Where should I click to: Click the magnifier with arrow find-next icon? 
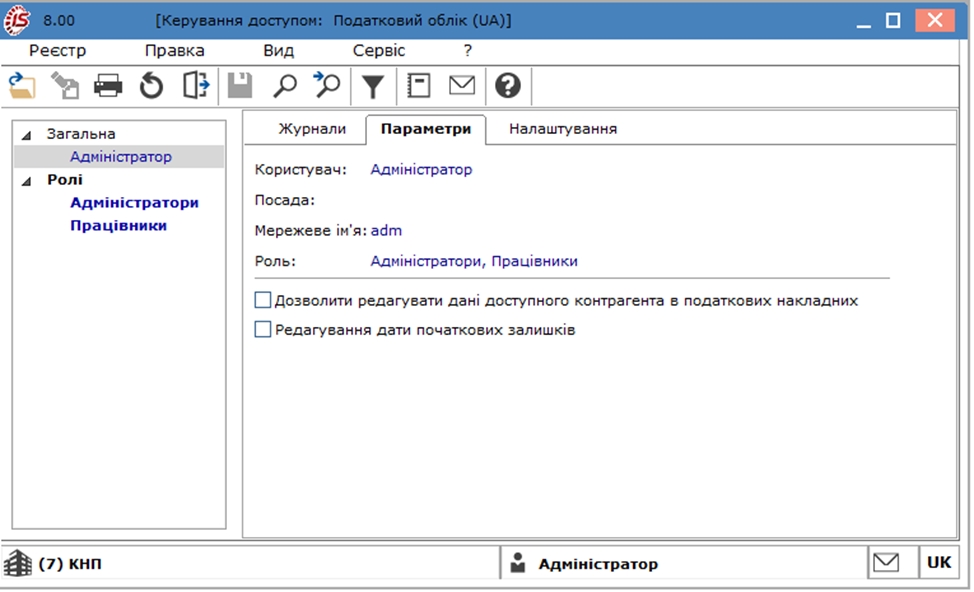tap(327, 85)
